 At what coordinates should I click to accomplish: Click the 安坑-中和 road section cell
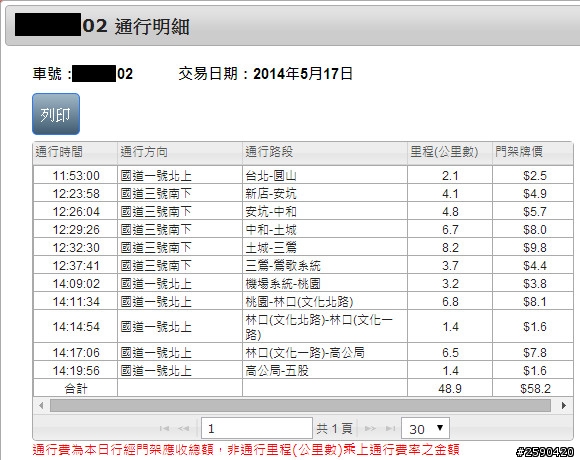(325, 212)
